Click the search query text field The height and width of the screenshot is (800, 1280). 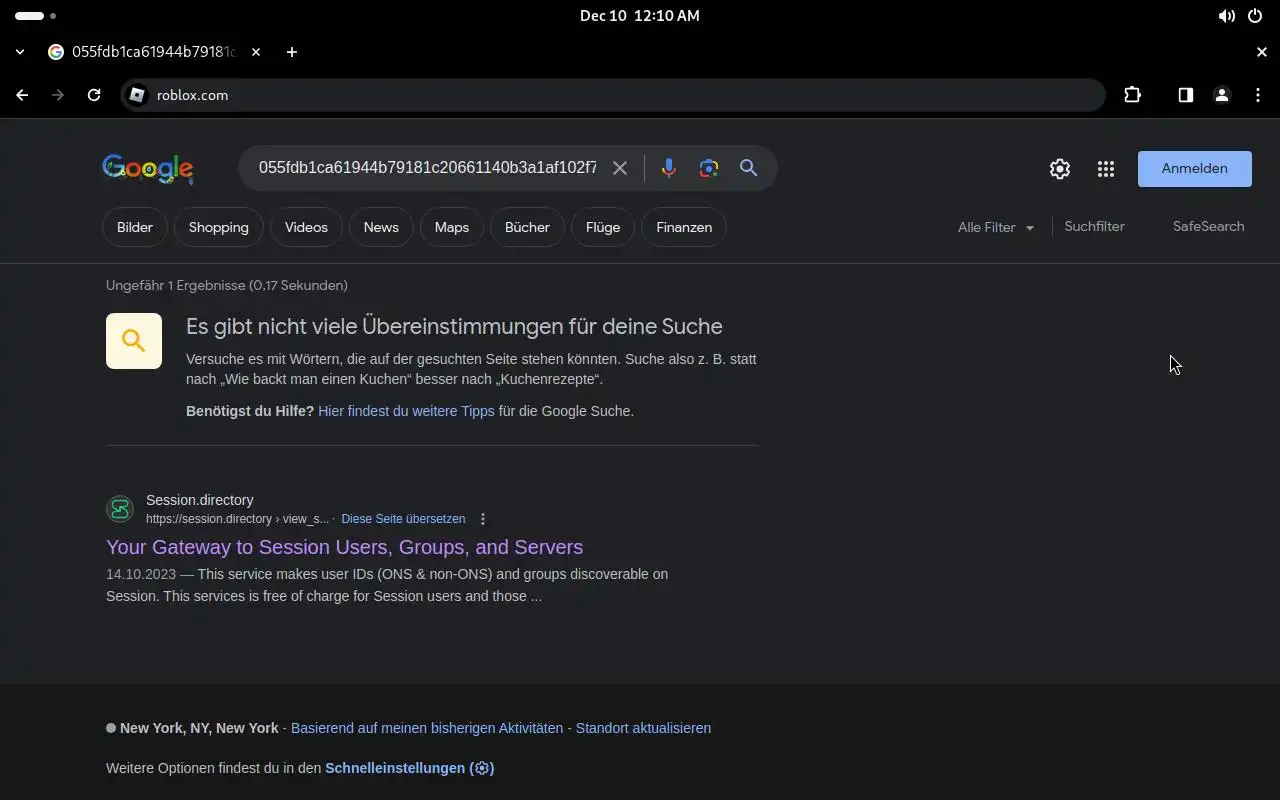[427, 168]
